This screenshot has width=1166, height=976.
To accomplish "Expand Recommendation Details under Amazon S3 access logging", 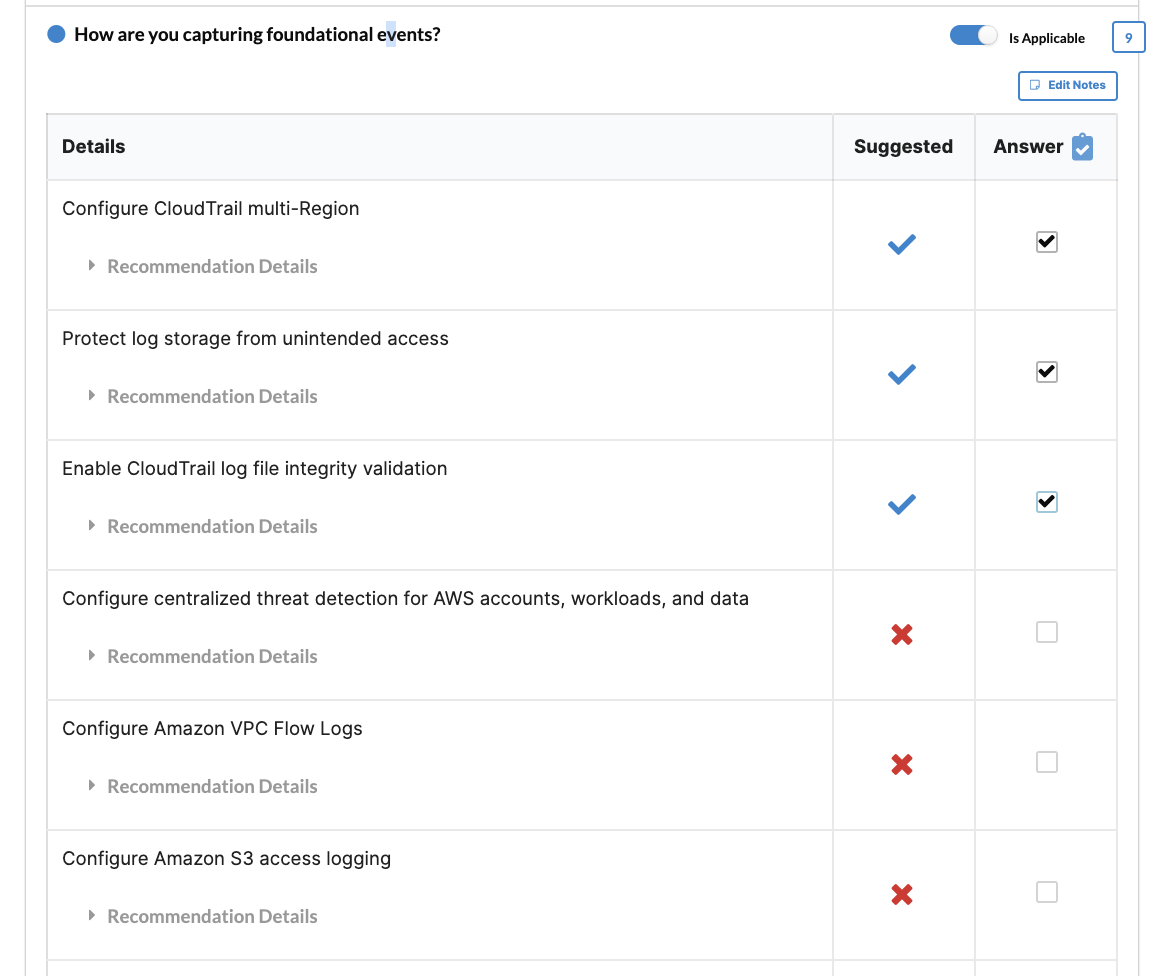I will point(203,916).
